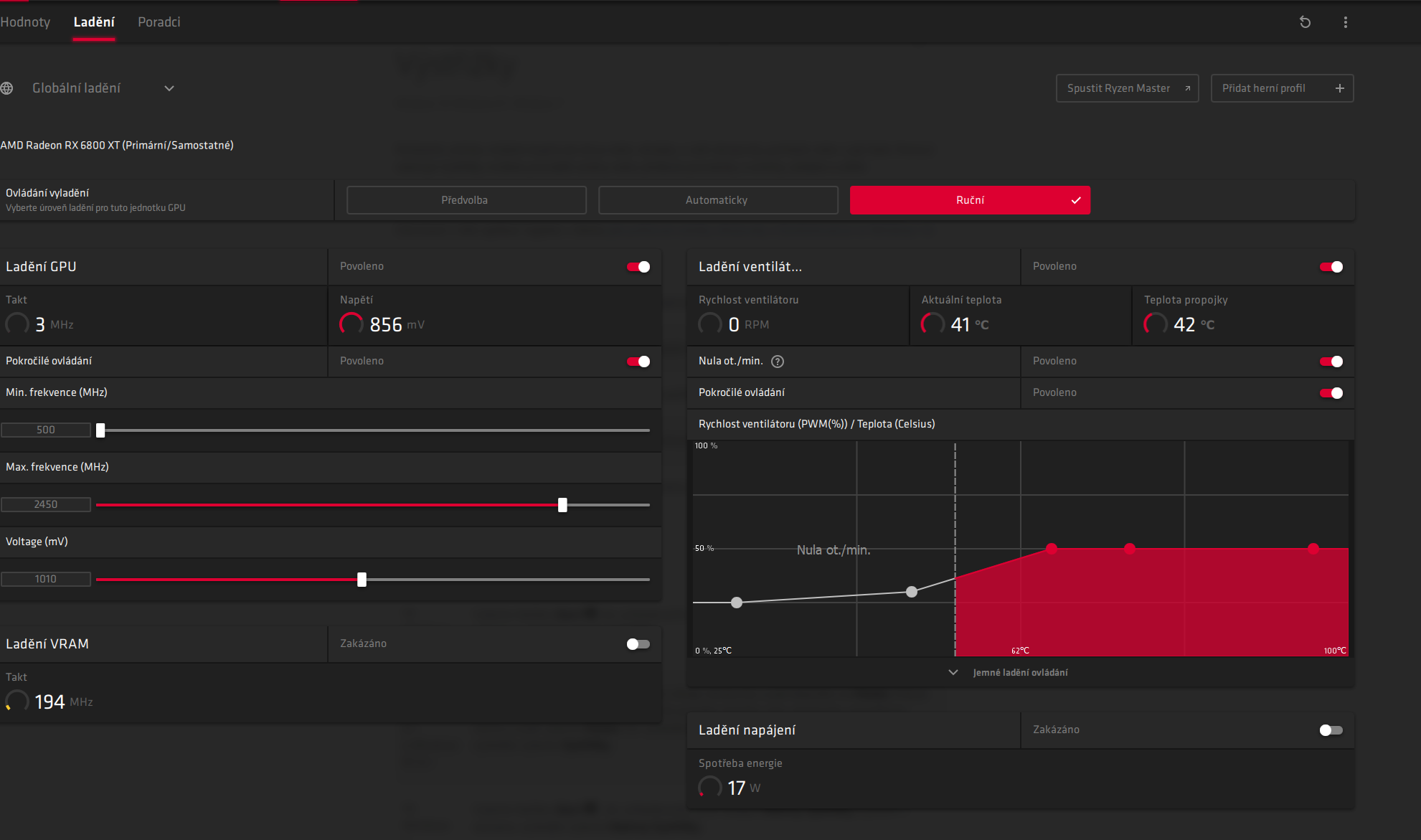Expand the Globální ladění dropdown

tap(169, 88)
